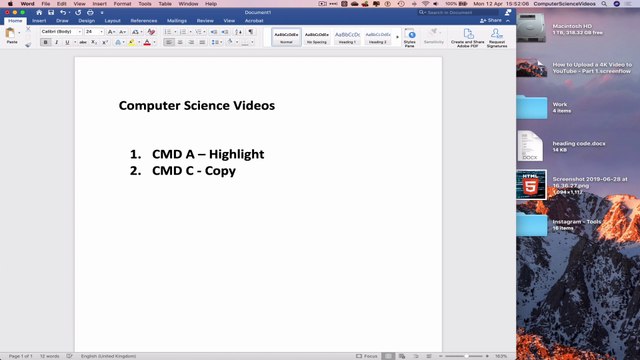Open Spotlight search in menu bar
Image resolution: width=640 pixels, height=360 pixels.
604,4
